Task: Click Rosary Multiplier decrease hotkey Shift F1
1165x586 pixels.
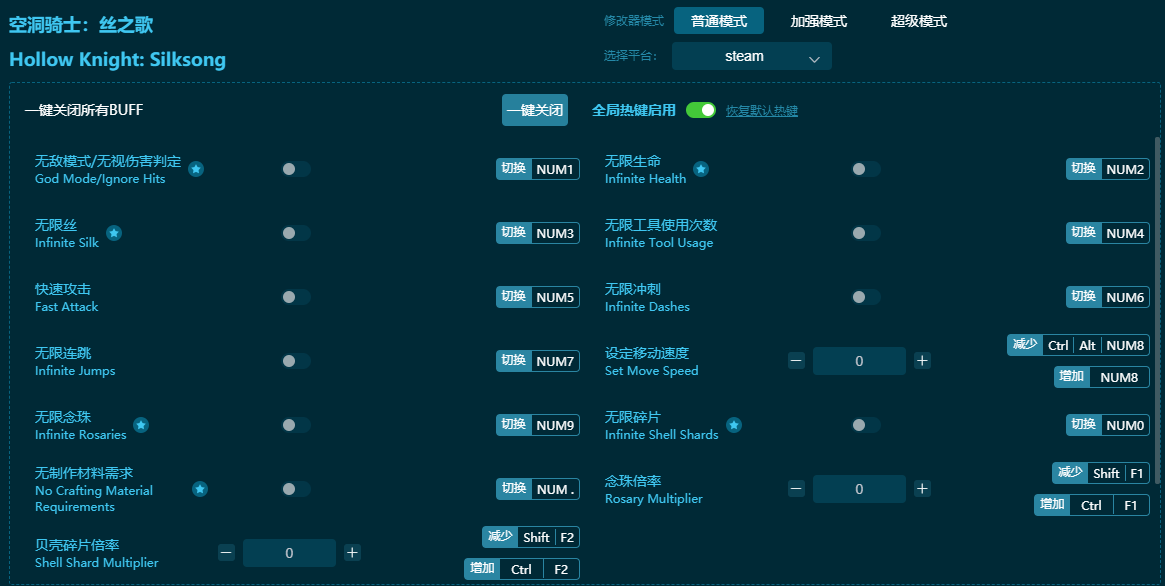Action: [x=1101, y=473]
